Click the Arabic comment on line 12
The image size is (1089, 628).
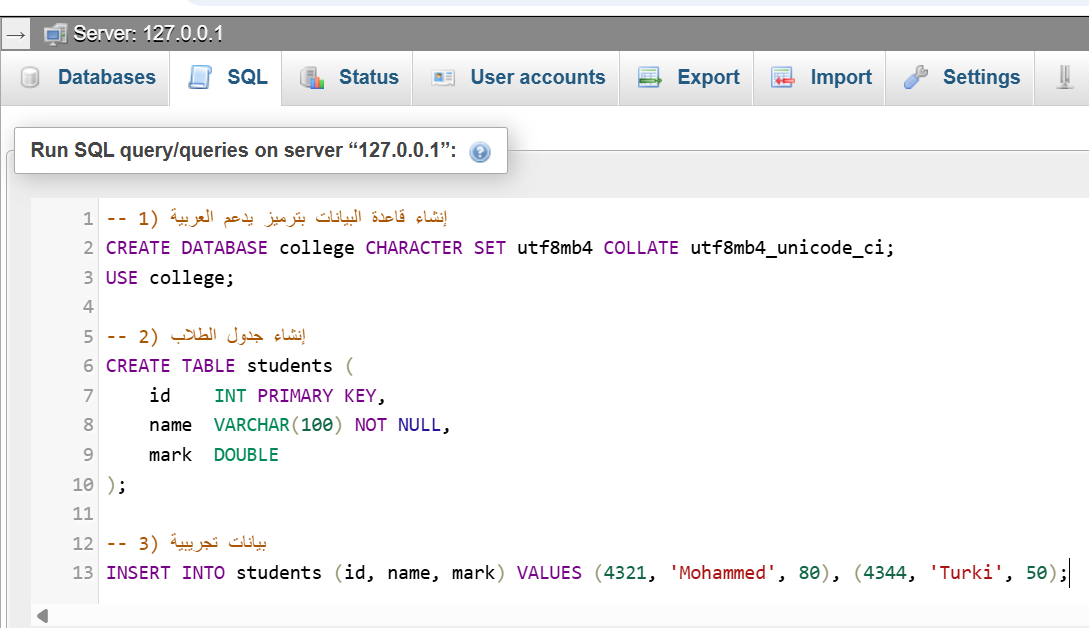click(186, 543)
